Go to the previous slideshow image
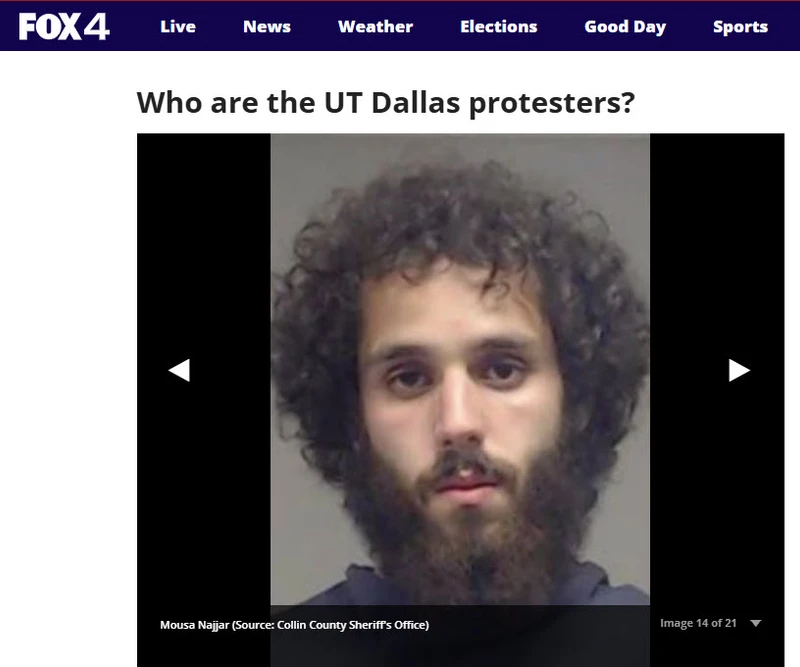 [x=179, y=370]
